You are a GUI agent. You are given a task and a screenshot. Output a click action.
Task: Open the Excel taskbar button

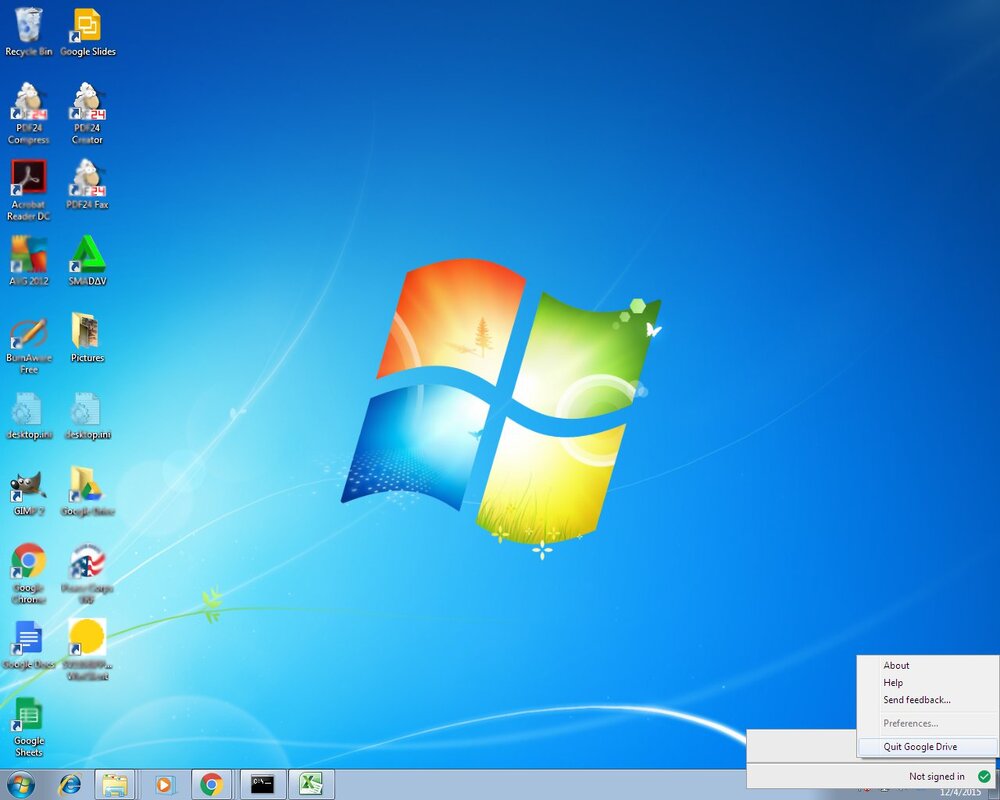(x=311, y=785)
